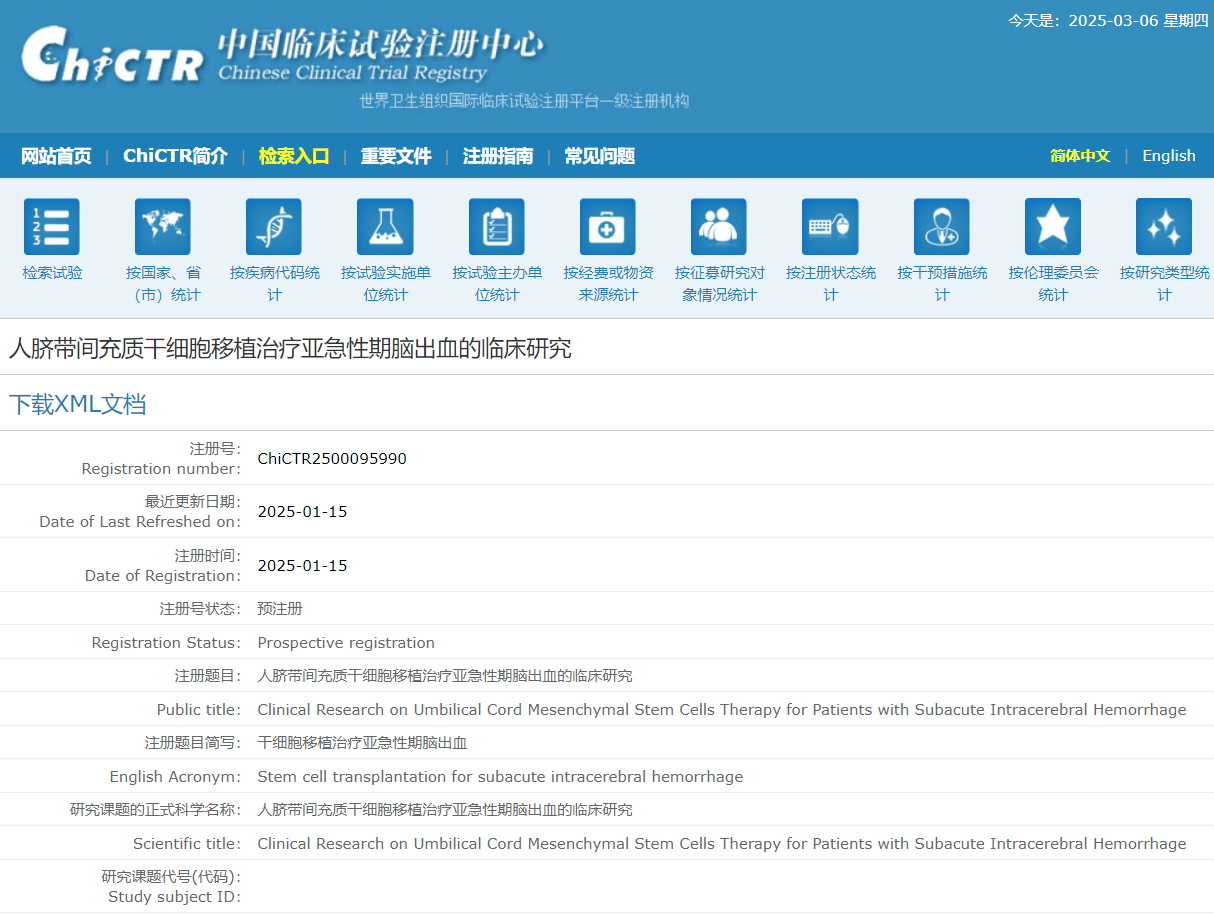This screenshot has height=914, width=1214.
Task: Switch language to English
Action: [1169, 156]
